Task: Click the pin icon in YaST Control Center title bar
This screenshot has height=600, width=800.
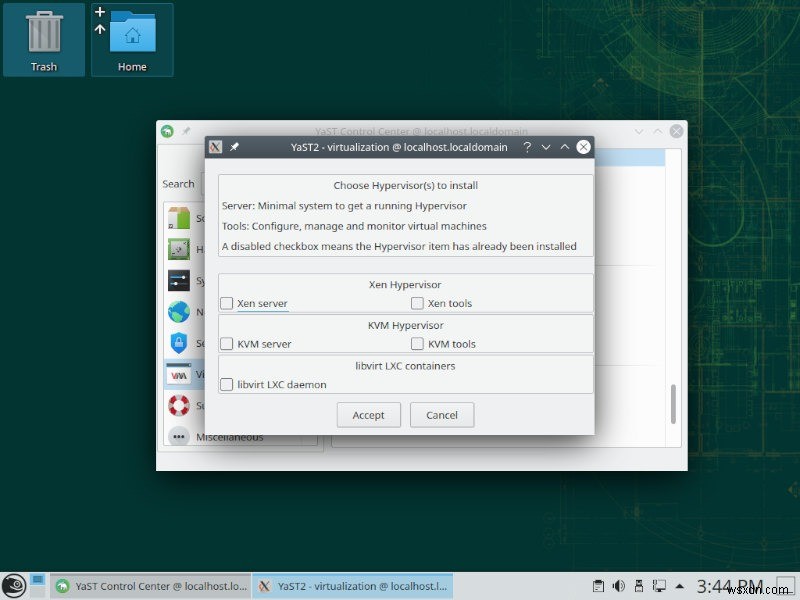Action: pos(186,131)
